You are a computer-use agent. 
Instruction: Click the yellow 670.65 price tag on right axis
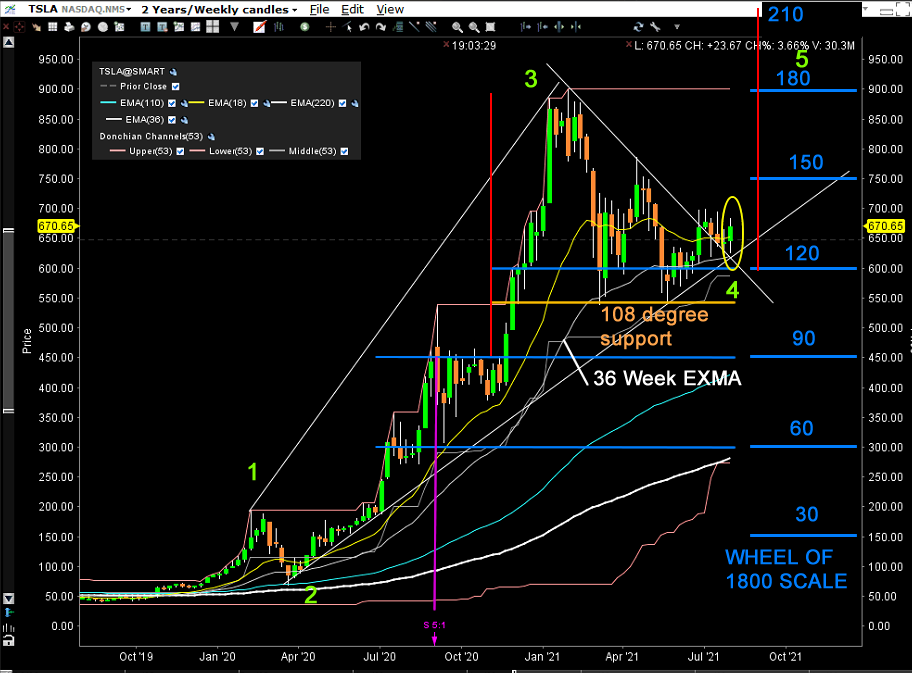886,226
